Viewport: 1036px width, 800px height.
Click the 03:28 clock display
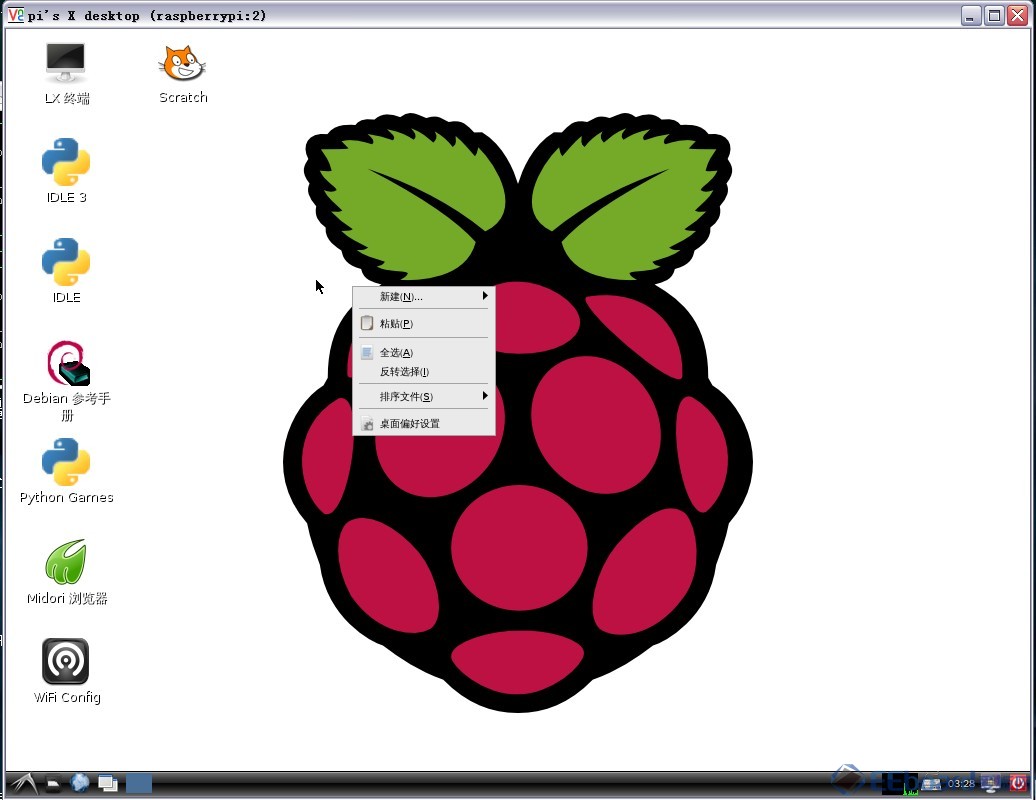pyautogui.click(x=960, y=783)
